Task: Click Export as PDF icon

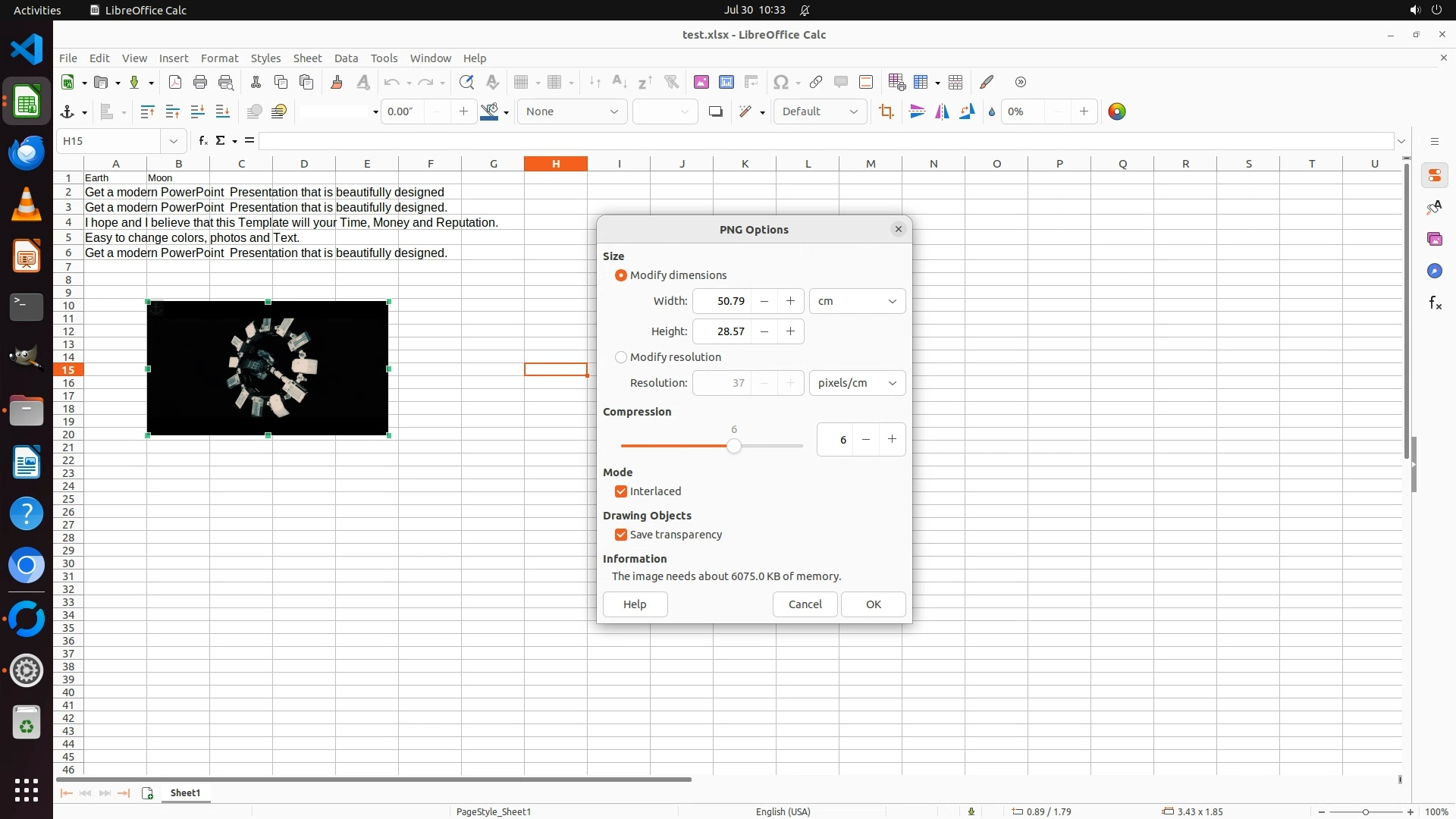Action: click(x=175, y=82)
